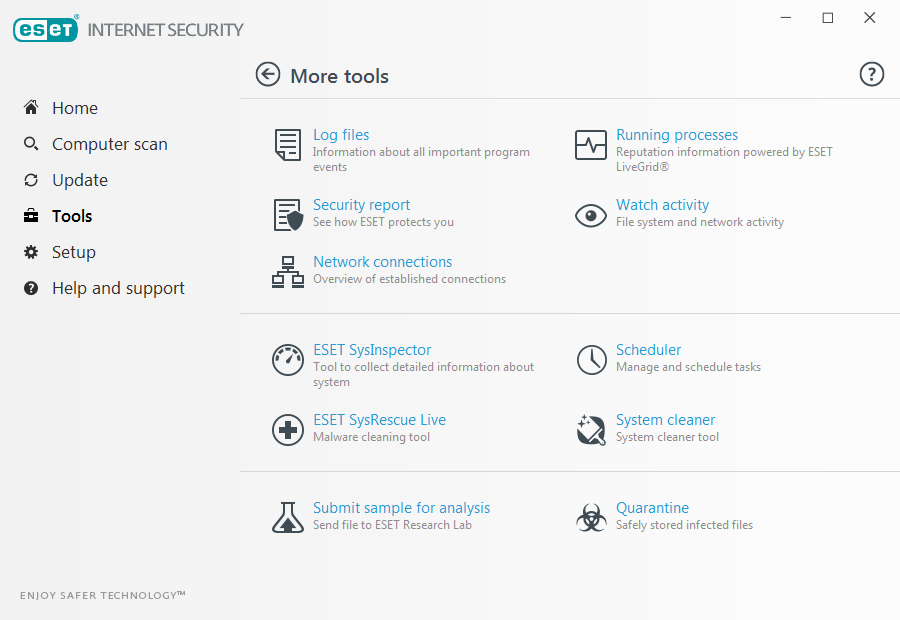Screen dimensions: 900x620
Task: Click the Log files document icon
Action: (288, 145)
